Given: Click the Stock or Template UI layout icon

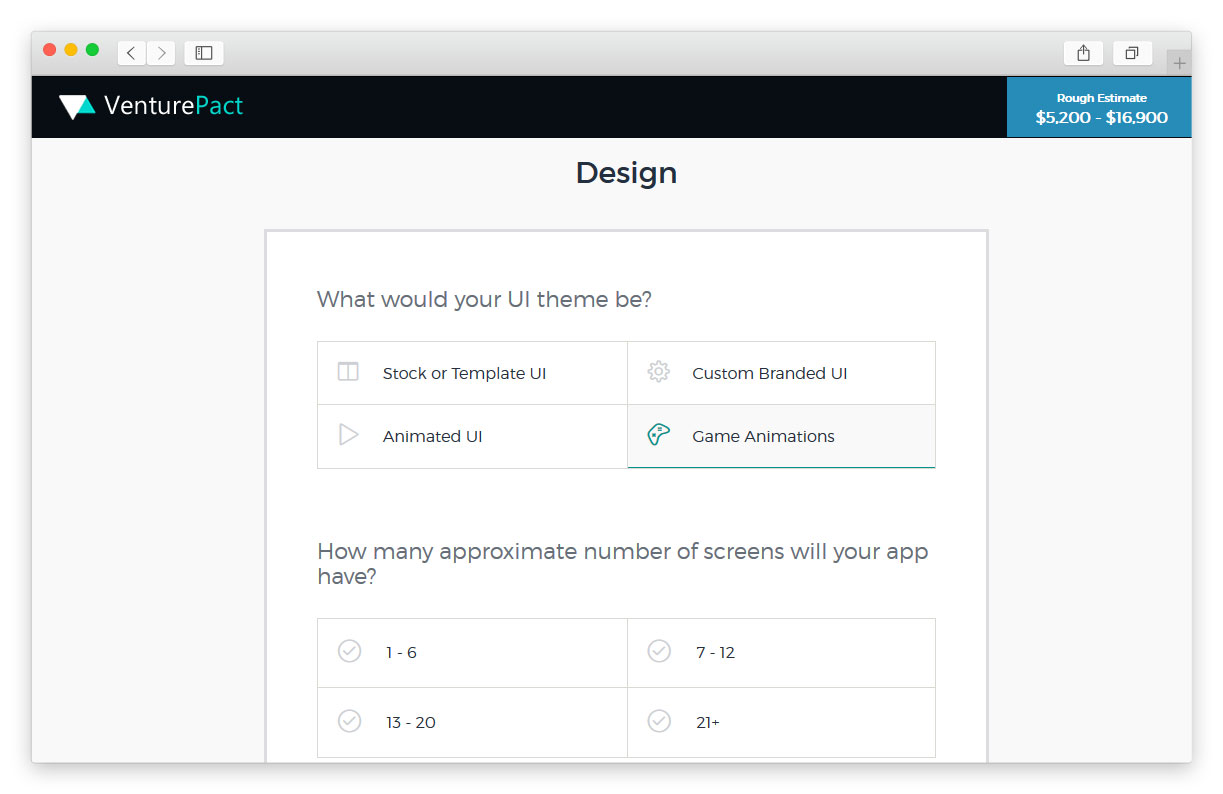Looking at the screenshot, I should [348, 372].
